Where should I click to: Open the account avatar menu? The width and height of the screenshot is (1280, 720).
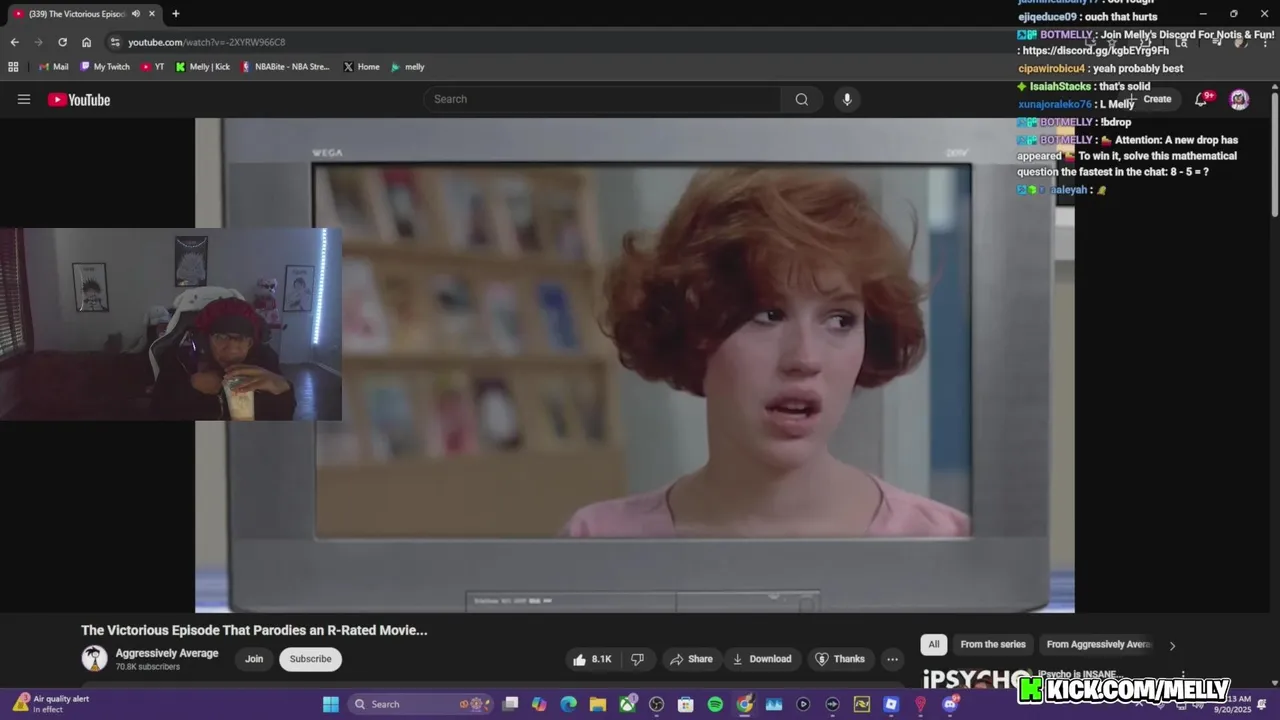(x=1239, y=99)
